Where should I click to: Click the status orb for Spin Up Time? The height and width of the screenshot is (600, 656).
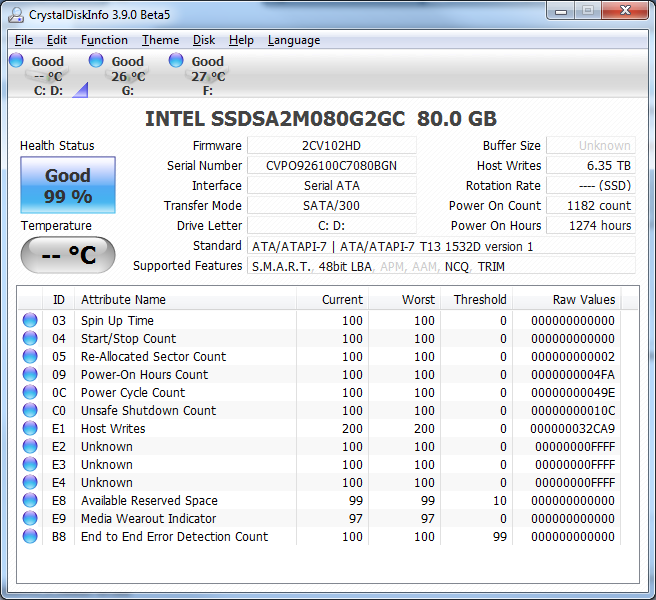[30, 320]
